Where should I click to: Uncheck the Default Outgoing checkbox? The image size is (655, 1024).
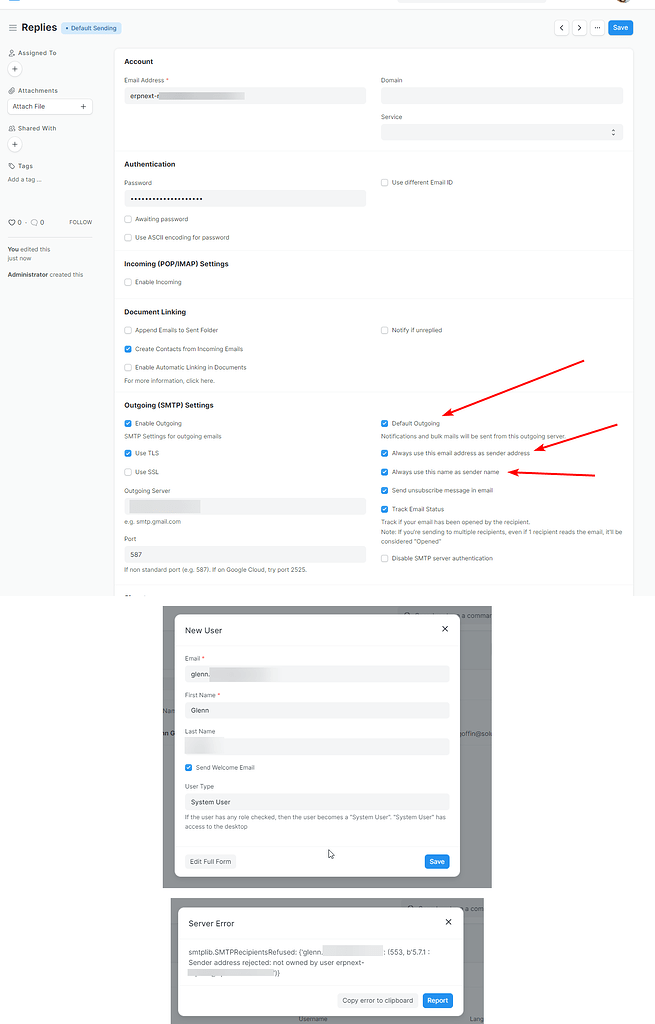[x=385, y=424]
